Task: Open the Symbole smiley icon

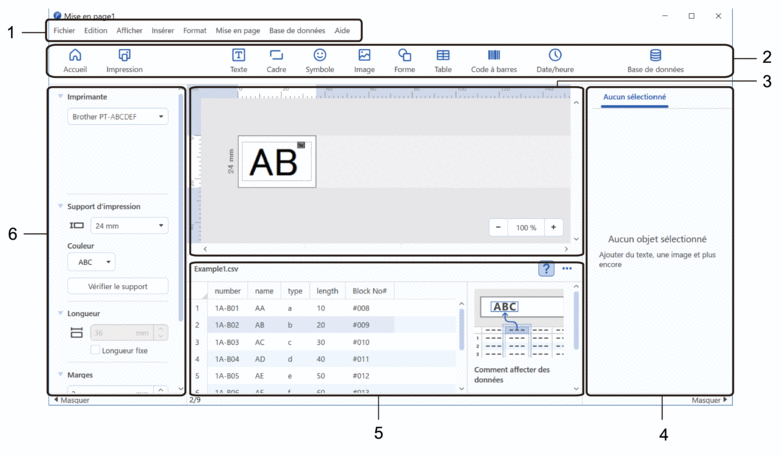Action: 320,56
